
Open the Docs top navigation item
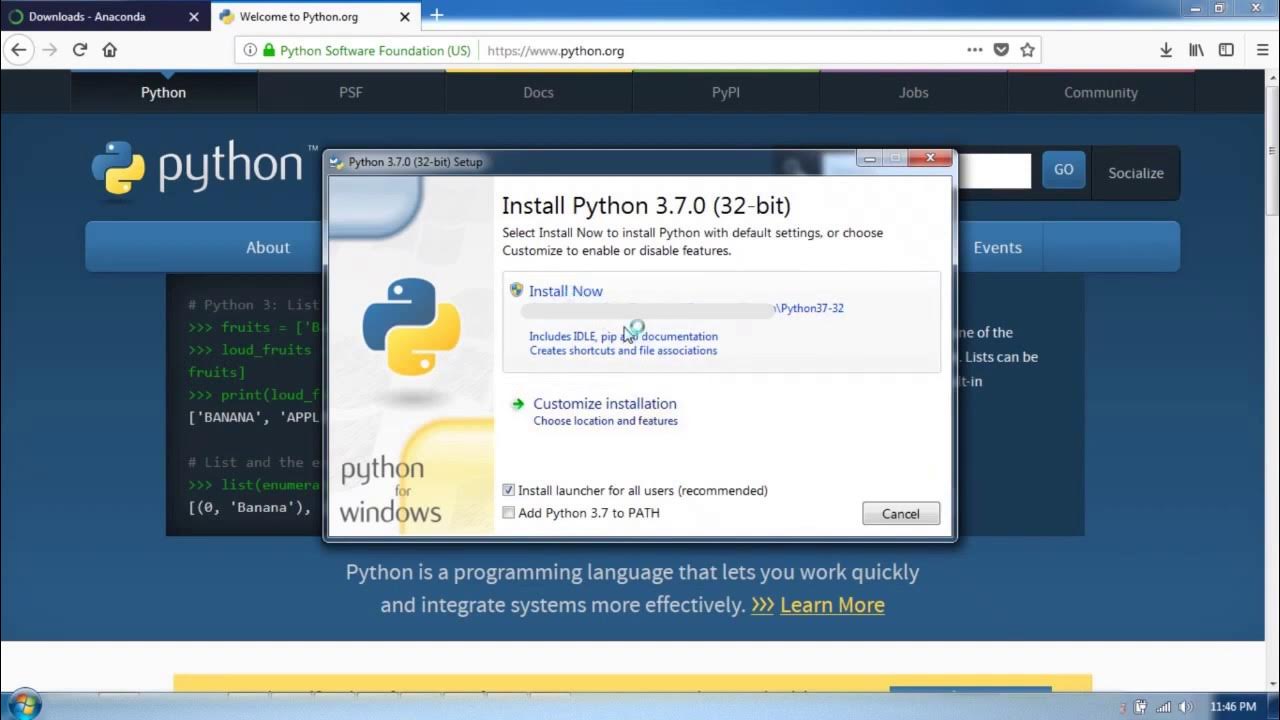[538, 92]
